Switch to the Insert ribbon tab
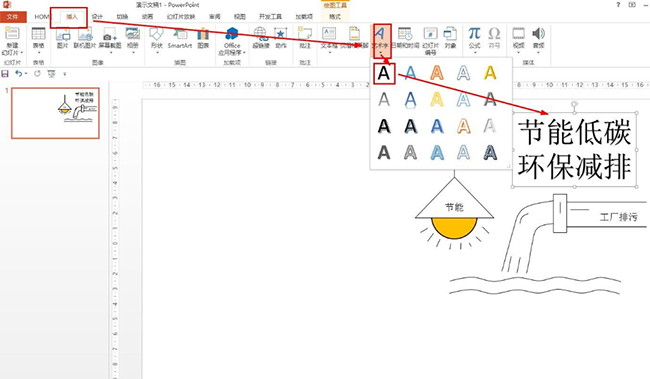The height and width of the screenshot is (379, 650). (72, 17)
